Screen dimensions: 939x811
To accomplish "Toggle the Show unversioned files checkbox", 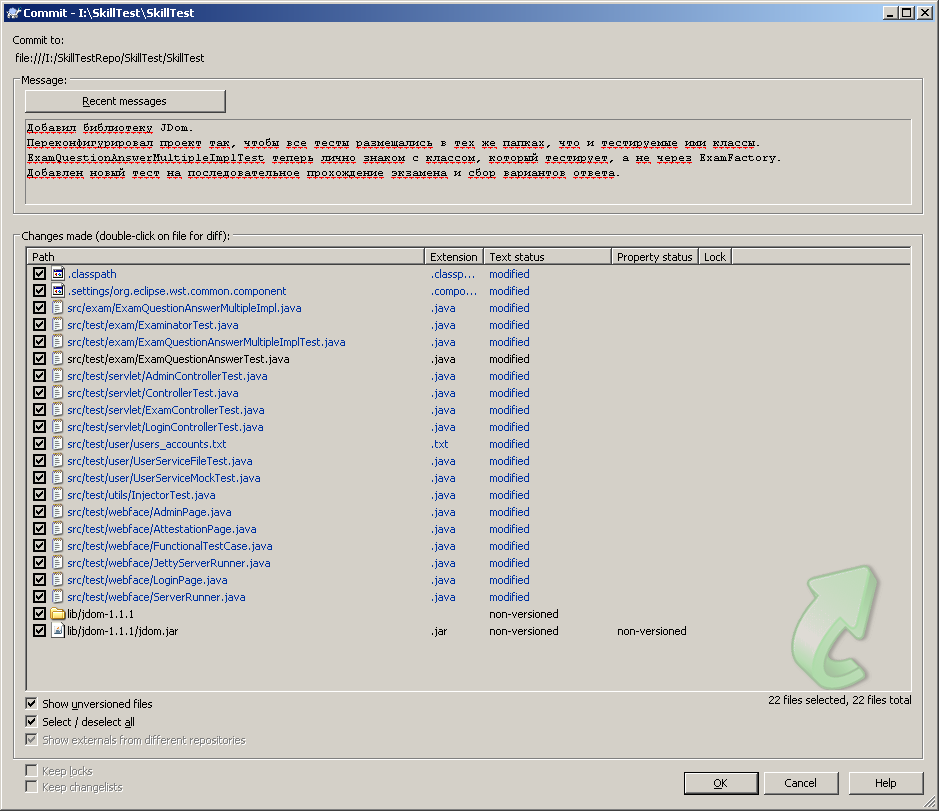I will [x=31, y=703].
